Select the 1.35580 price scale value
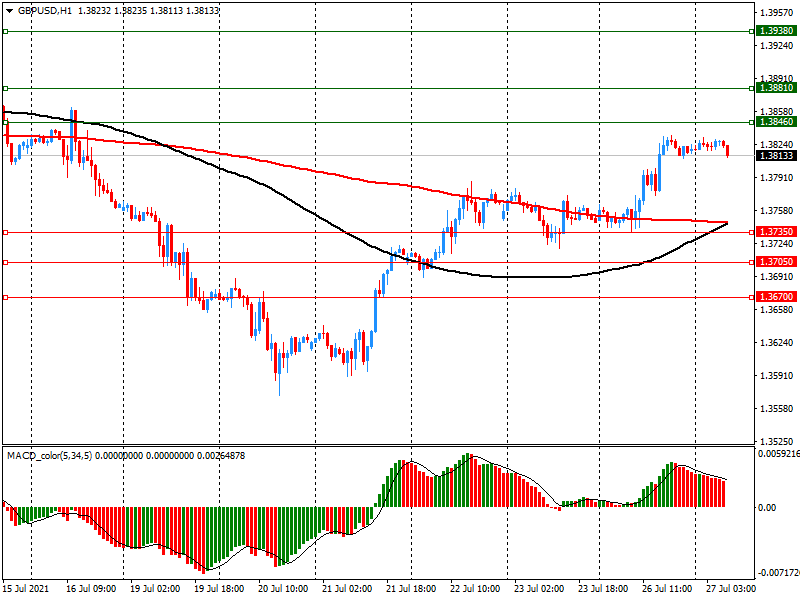Viewport: 800px width, 600px height. point(777,409)
